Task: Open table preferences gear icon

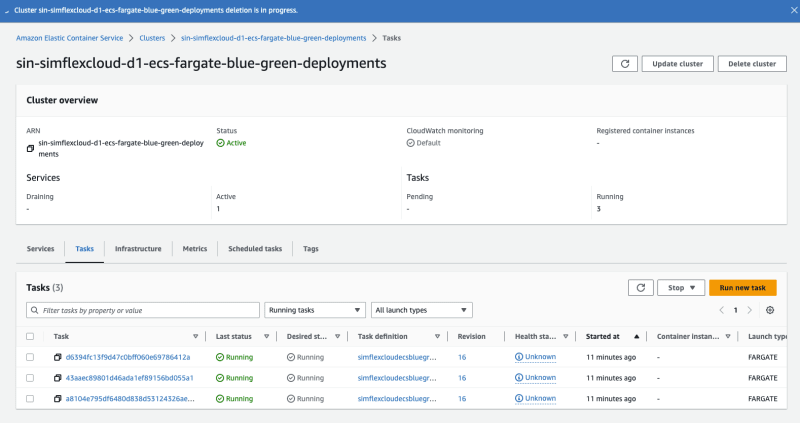Action: [x=770, y=310]
